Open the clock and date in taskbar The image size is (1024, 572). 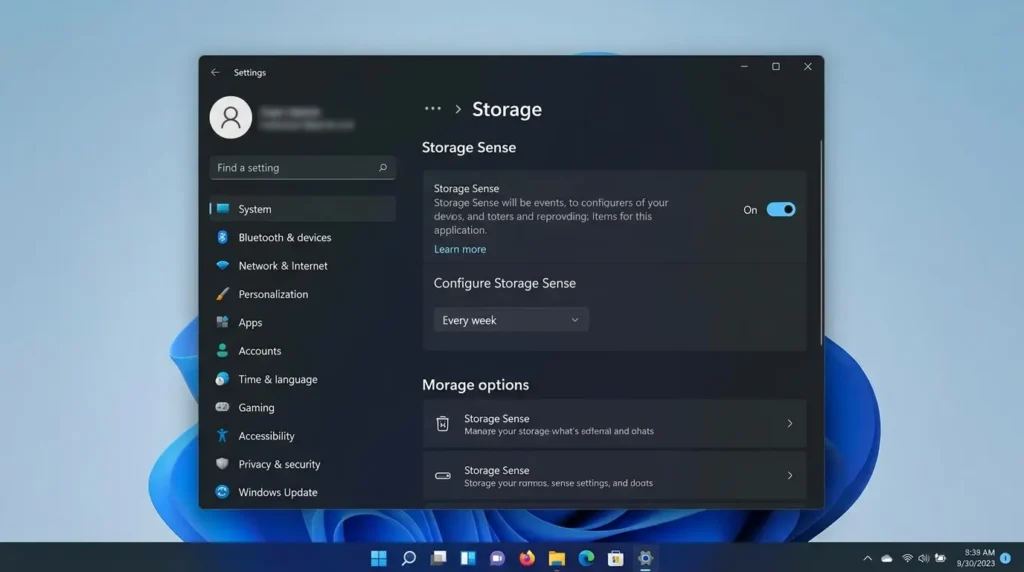[976, 558]
